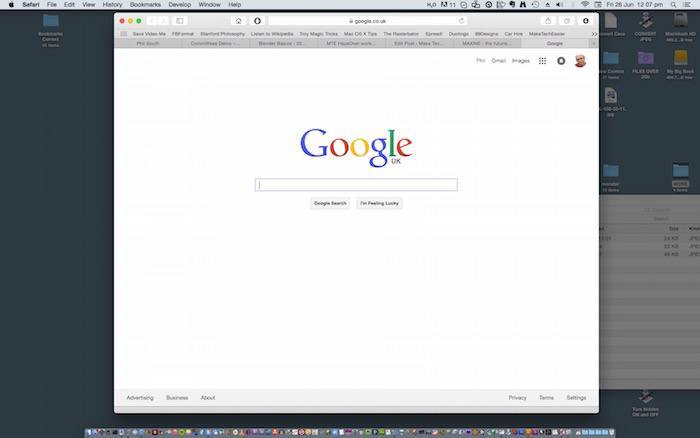Reload the google.co.uk page
The height and width of the screenshot is (438, 700).
pos(461,21)
